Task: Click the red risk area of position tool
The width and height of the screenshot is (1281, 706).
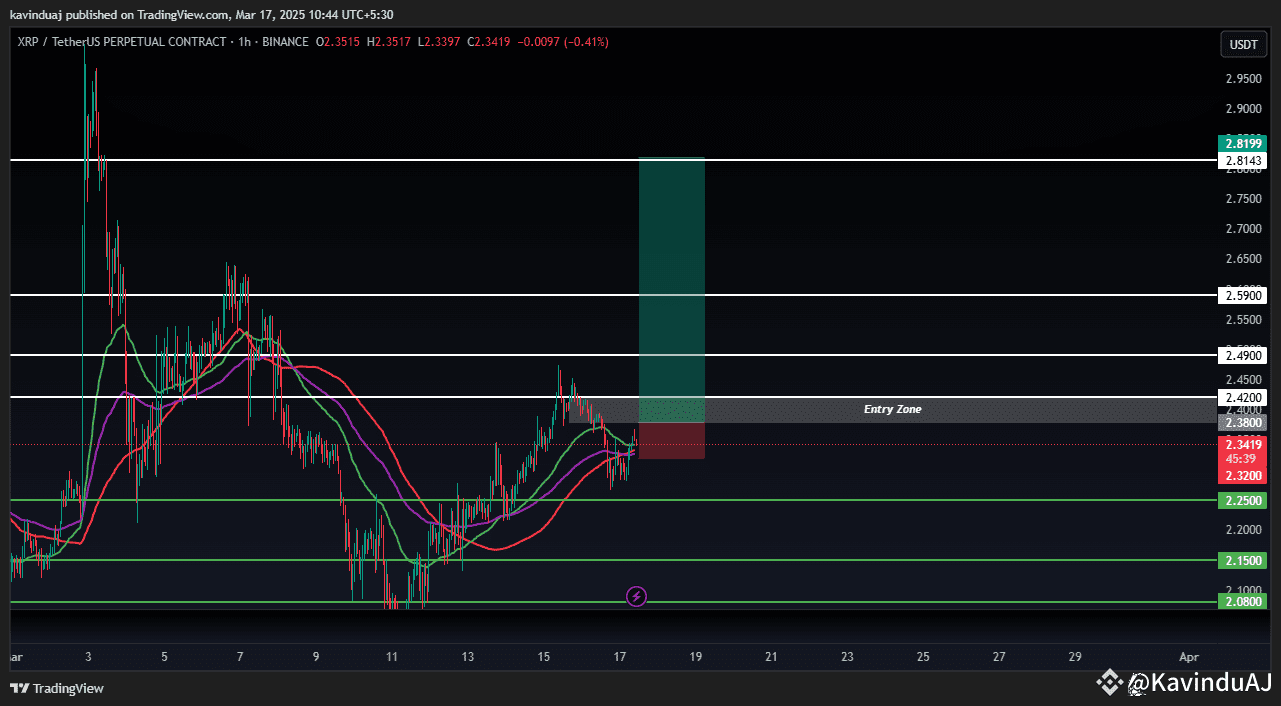Action: [x=671, y=440]
